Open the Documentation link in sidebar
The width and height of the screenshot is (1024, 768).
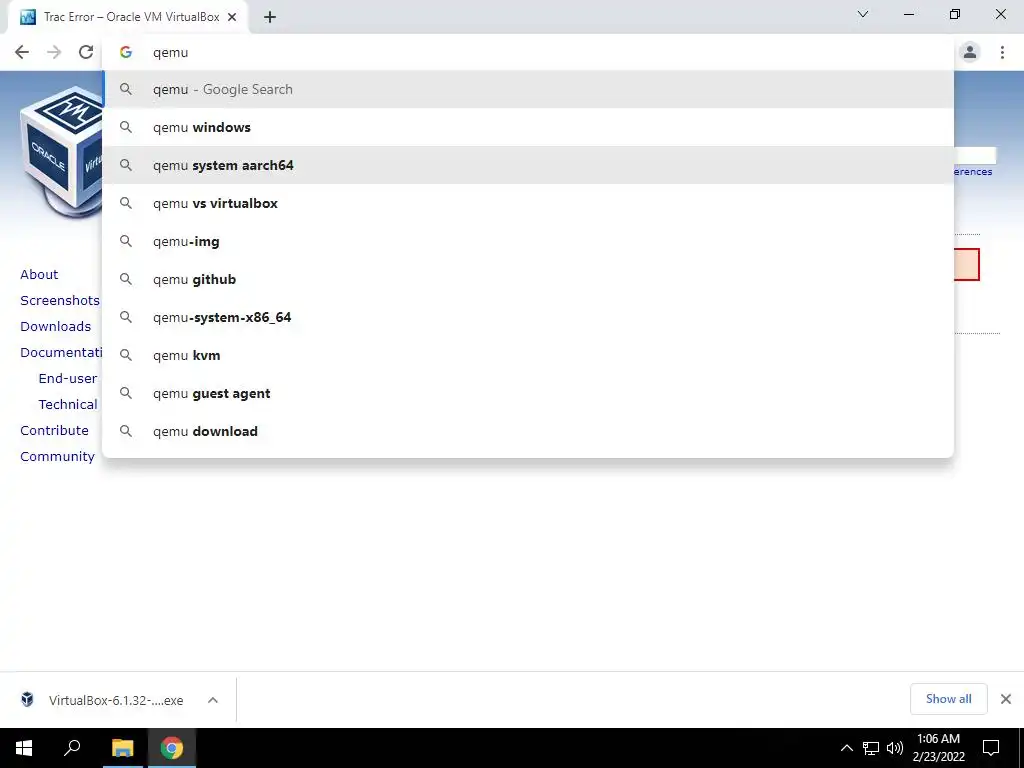click(x=61, y=353)
